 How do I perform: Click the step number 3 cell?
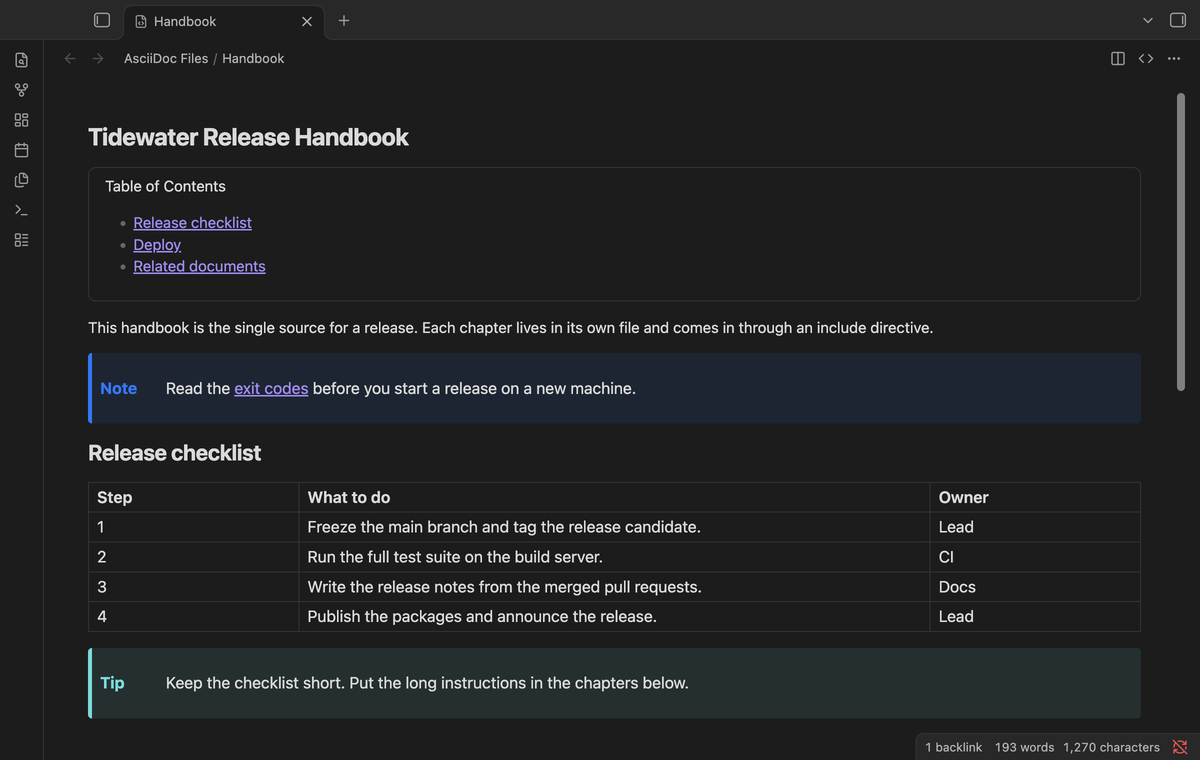(x=193, y=587)
